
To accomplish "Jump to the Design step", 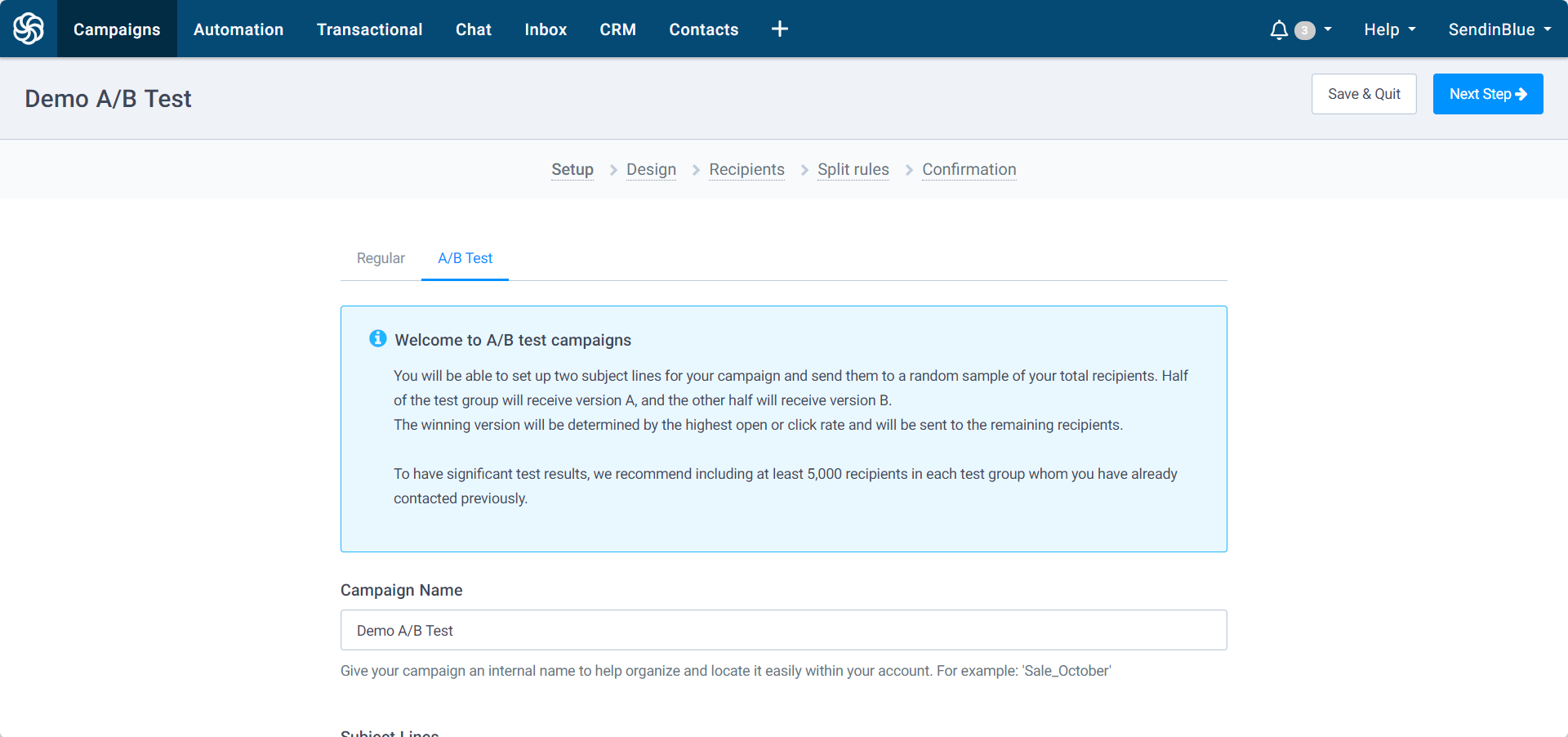I will (x=651, y=169).
